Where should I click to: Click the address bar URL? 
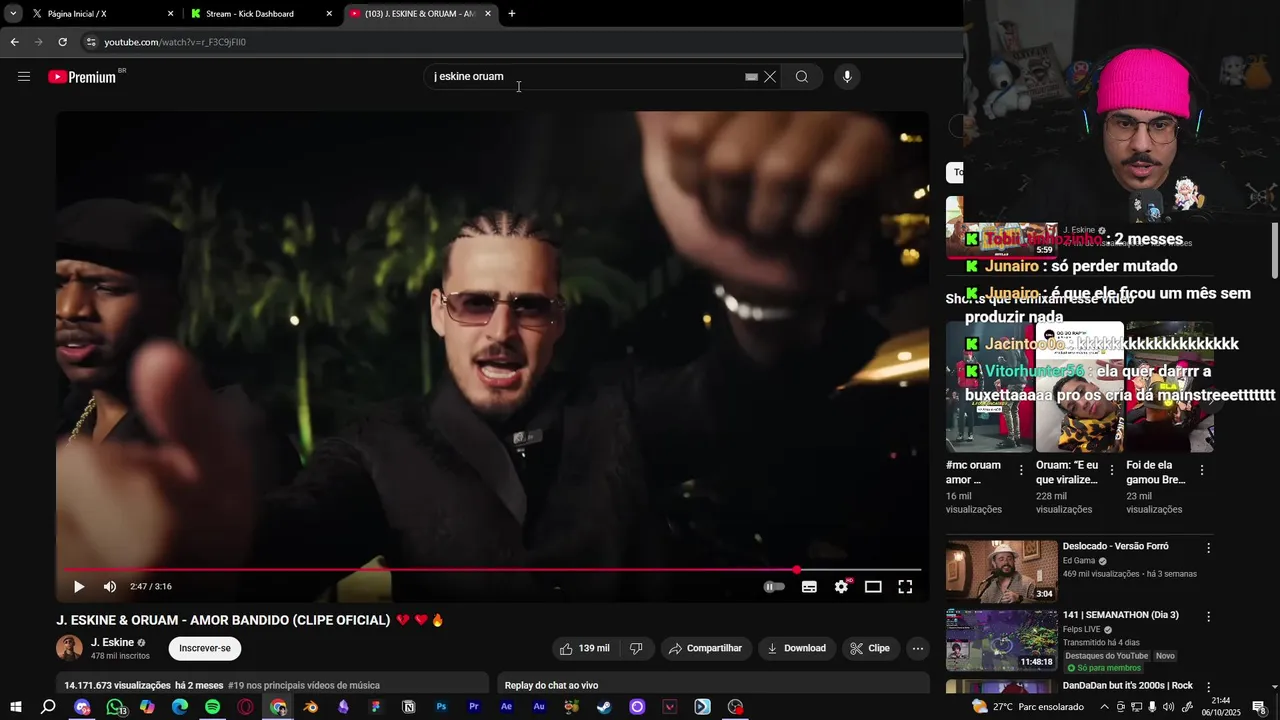point(175,42)
